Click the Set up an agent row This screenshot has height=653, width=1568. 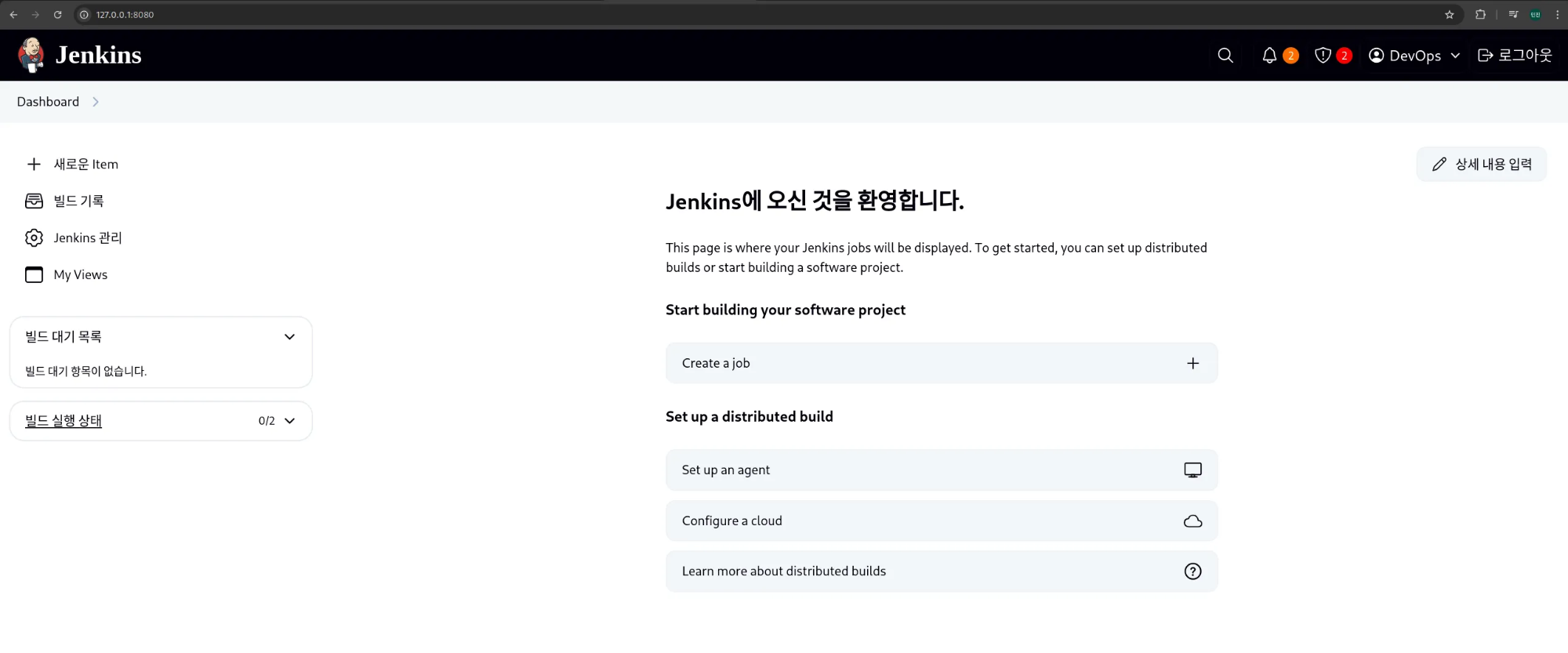point(942,470)
